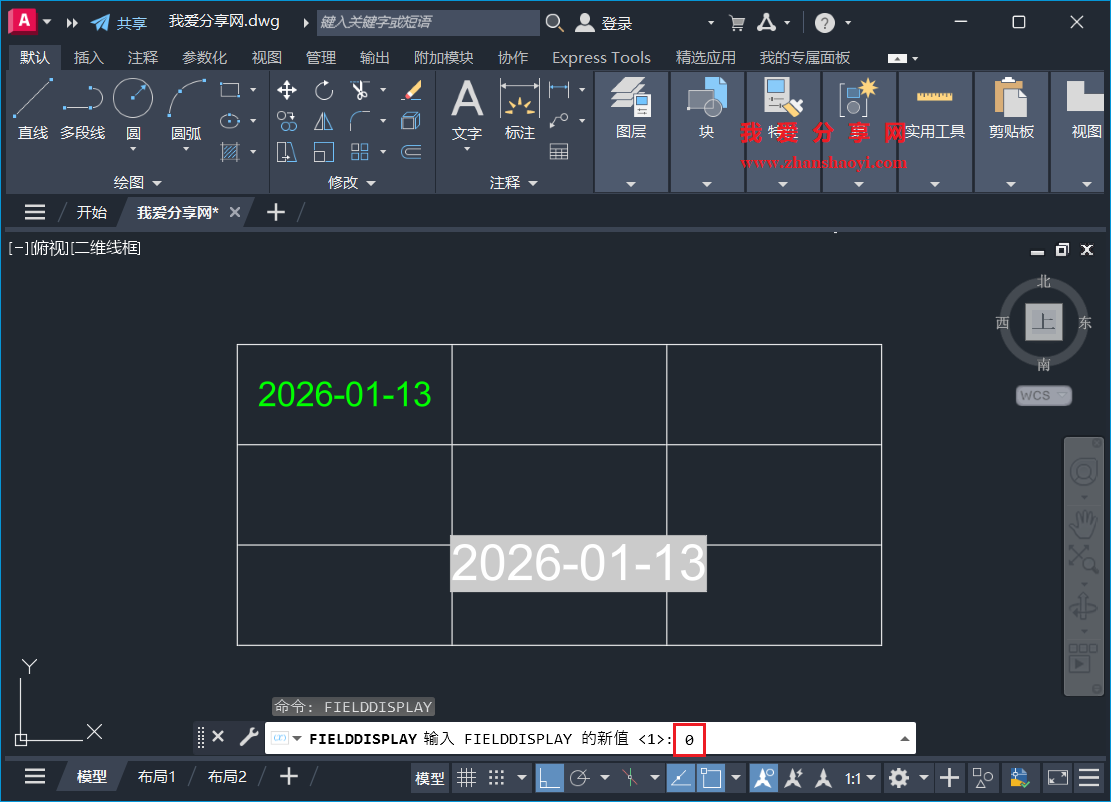Click the 键入关键字或短语 search field
The width and height of the screenshot is (1111, 802).
click(425, 22)
